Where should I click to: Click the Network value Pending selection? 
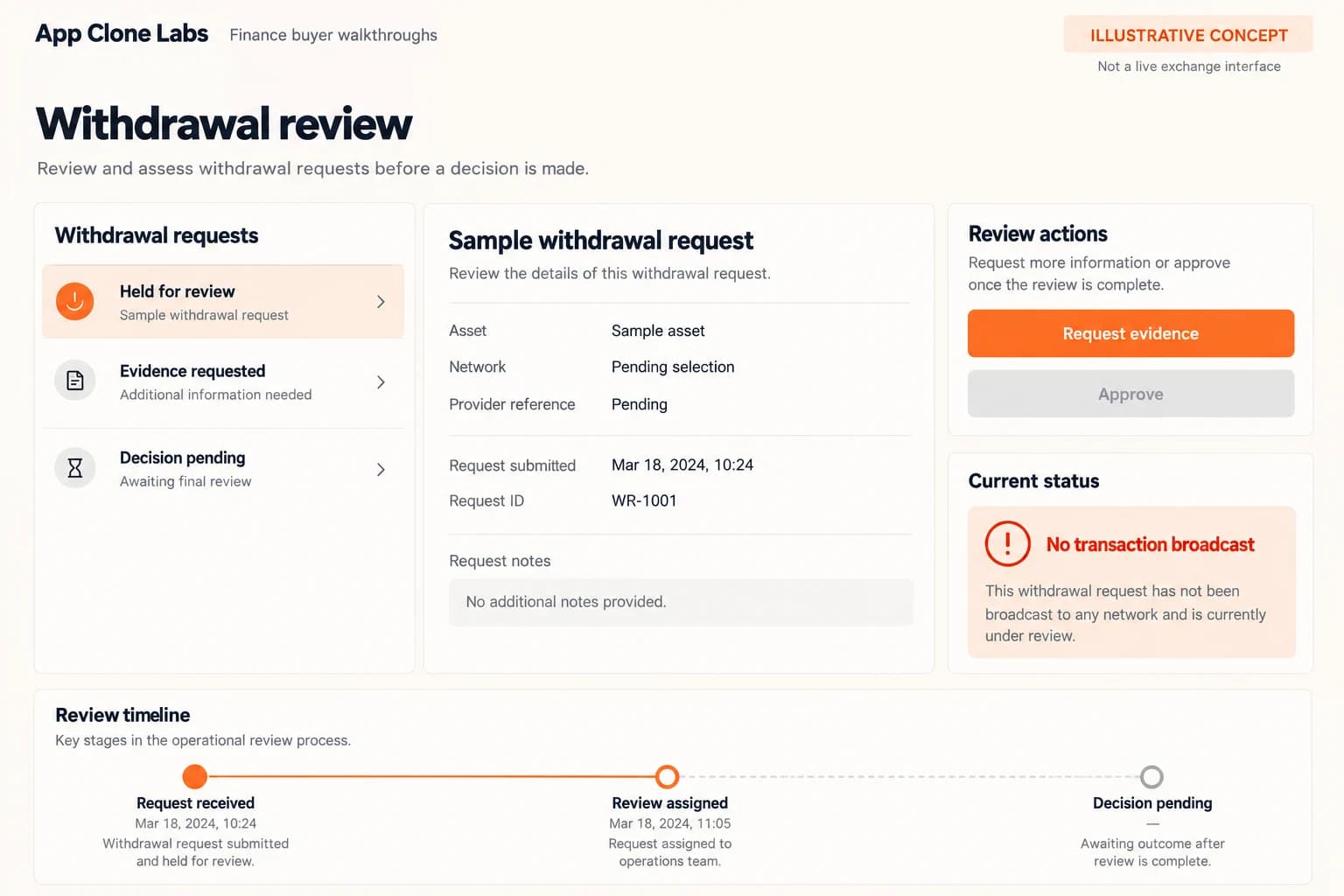point(673,367)
